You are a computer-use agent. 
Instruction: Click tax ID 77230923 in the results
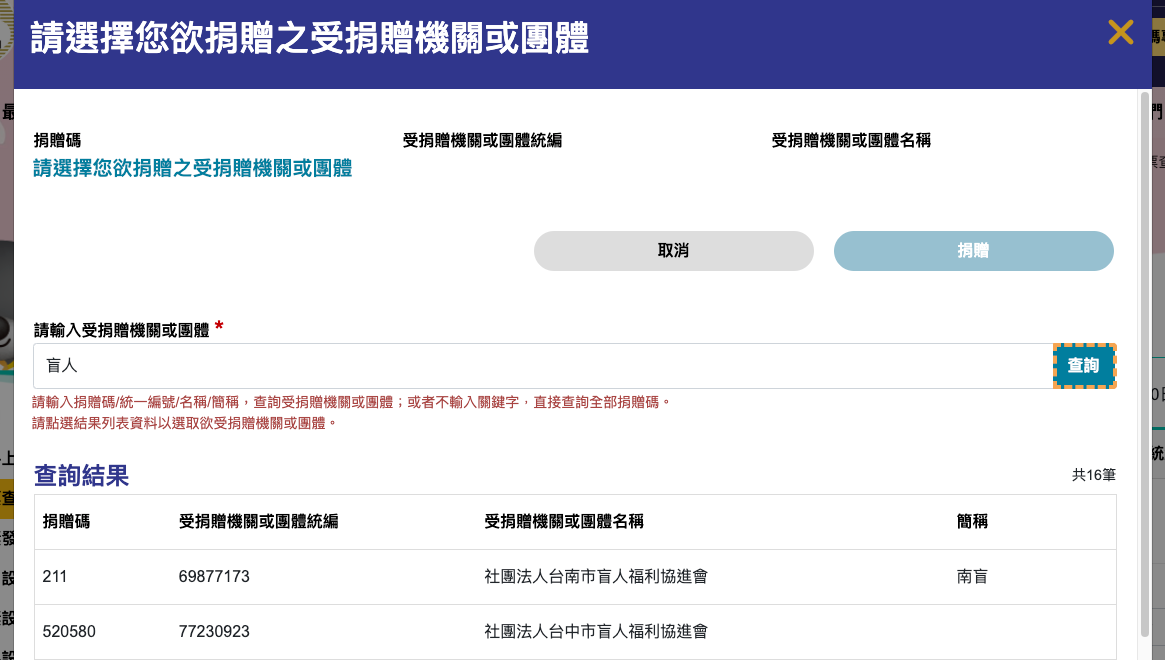214,632
